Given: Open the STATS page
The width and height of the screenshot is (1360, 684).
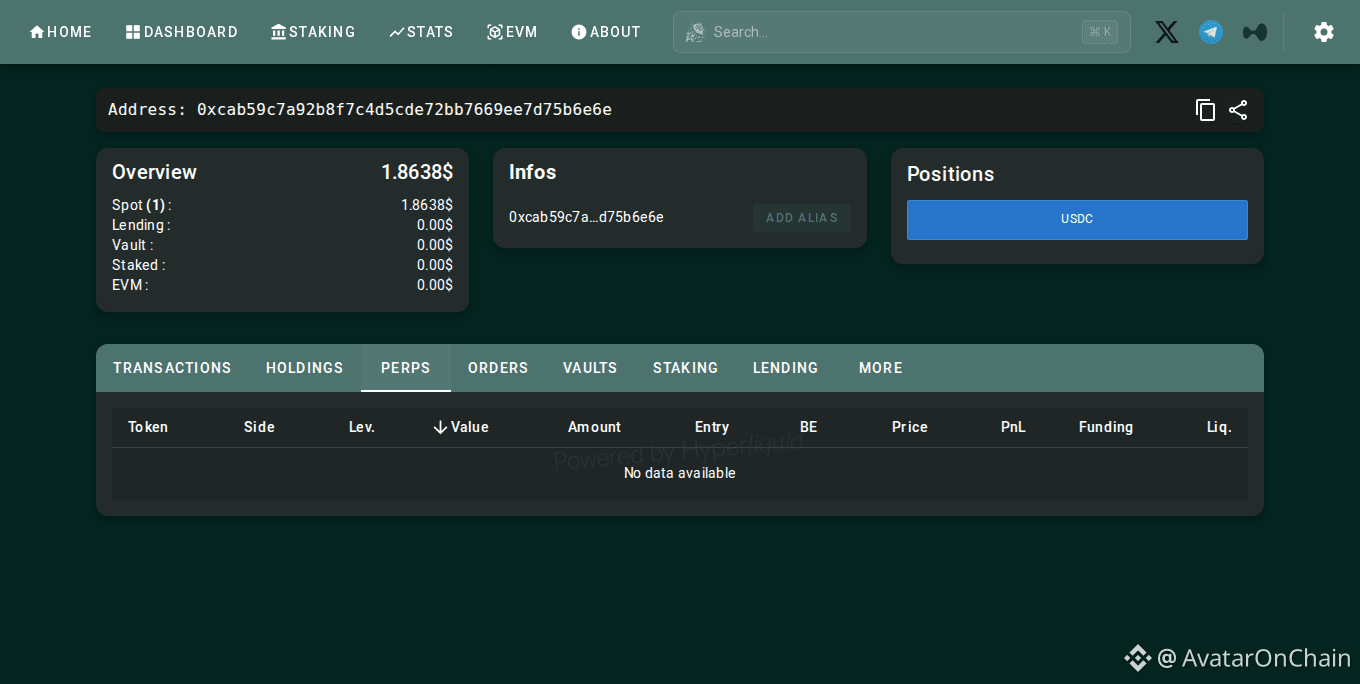Looking at the screenshot, I should tap(421, 32).
